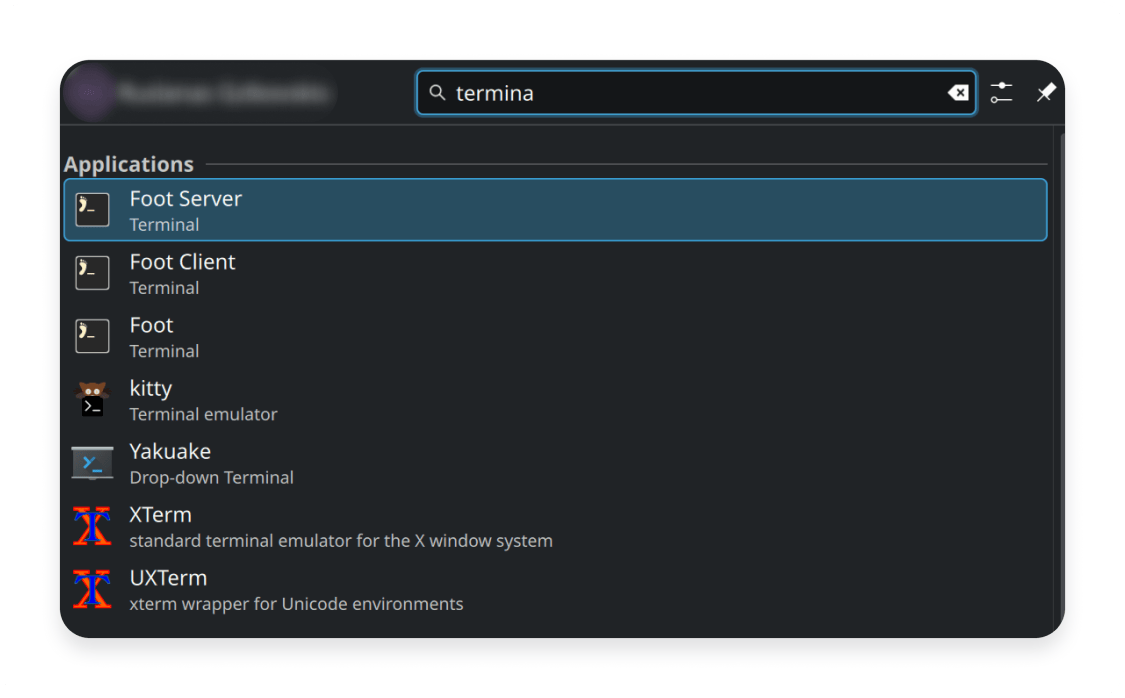Open the search configuration sliders icon

(1002, 93)
